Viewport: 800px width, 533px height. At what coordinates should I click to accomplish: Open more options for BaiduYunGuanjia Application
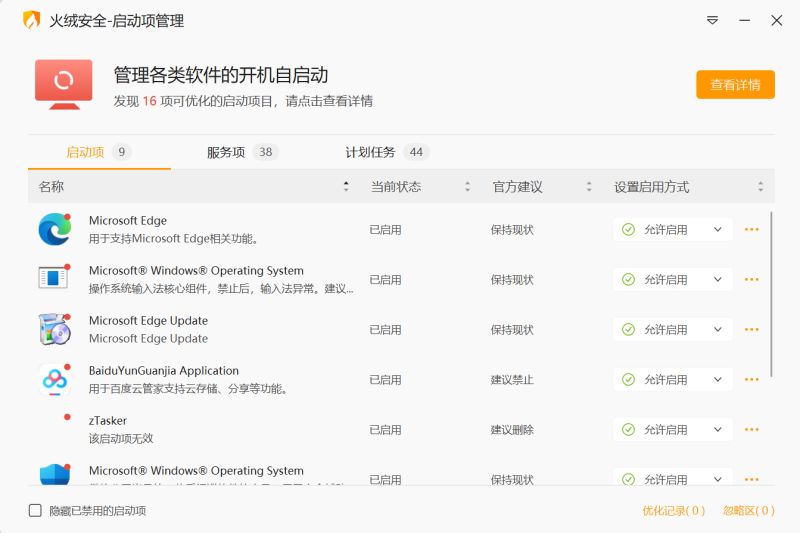pyautogui.click(x=752, y=379)
